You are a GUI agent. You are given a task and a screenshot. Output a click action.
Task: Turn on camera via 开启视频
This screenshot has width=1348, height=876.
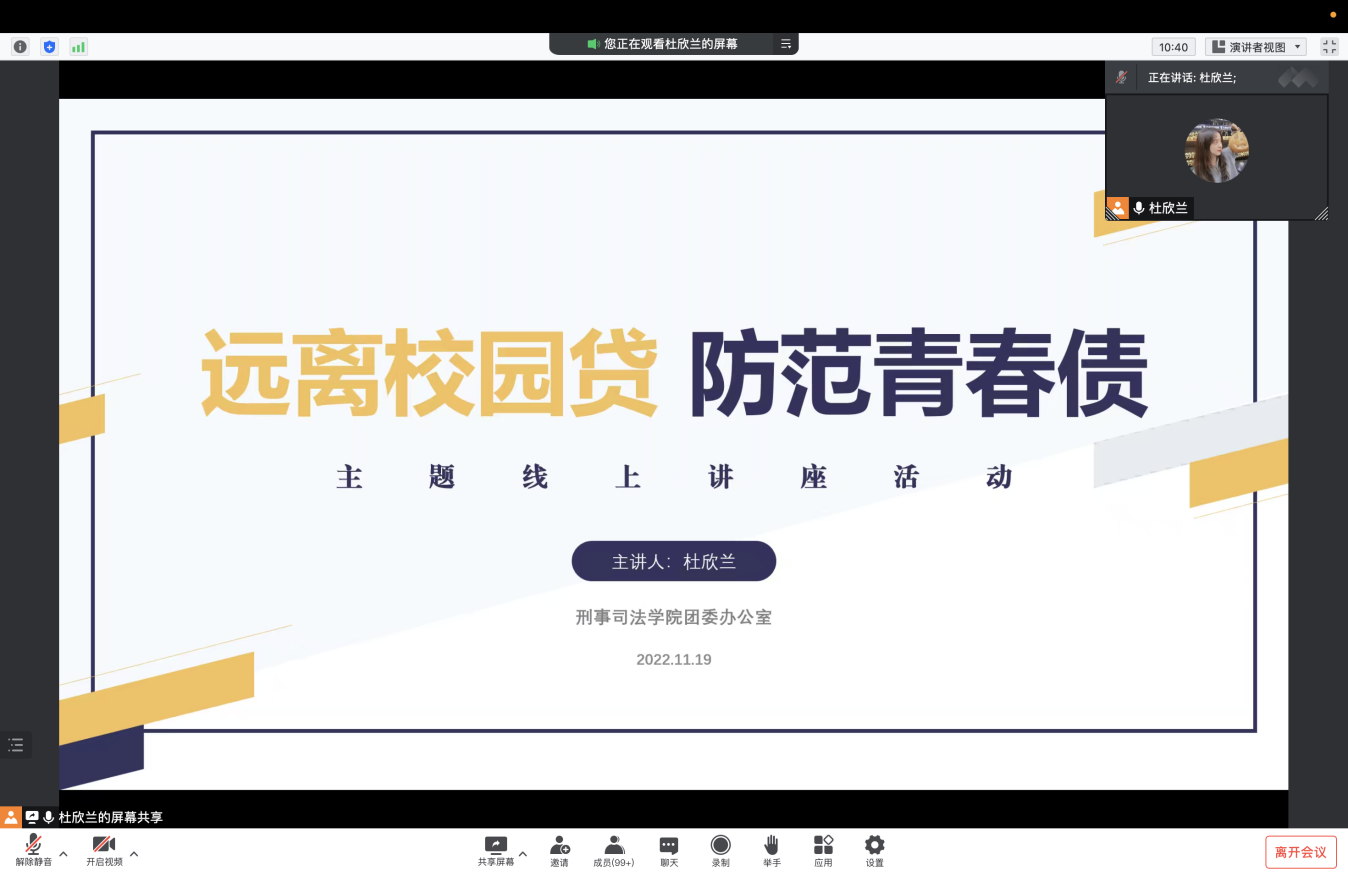click(x=104, y=846)
